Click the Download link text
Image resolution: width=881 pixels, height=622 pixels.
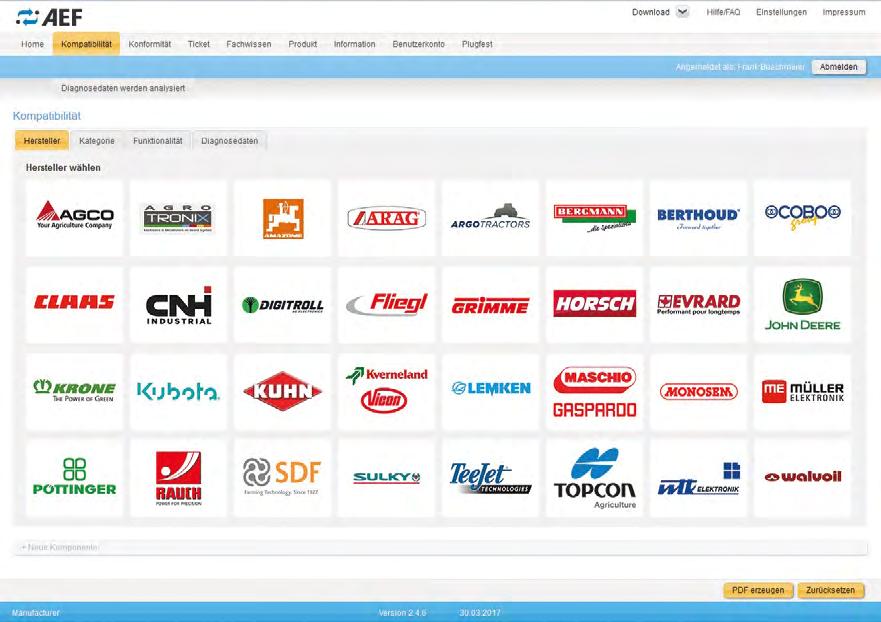click(651, 12)
